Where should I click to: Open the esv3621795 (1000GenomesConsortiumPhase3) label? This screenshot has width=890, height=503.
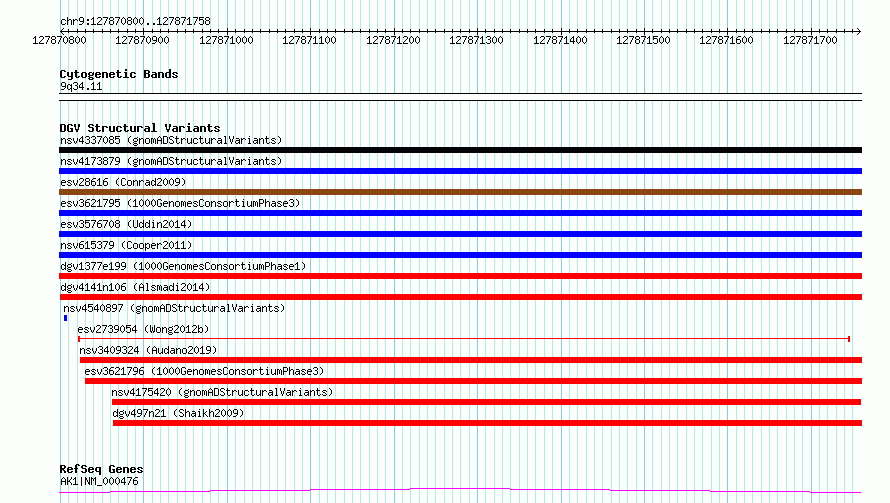point(180,203)
